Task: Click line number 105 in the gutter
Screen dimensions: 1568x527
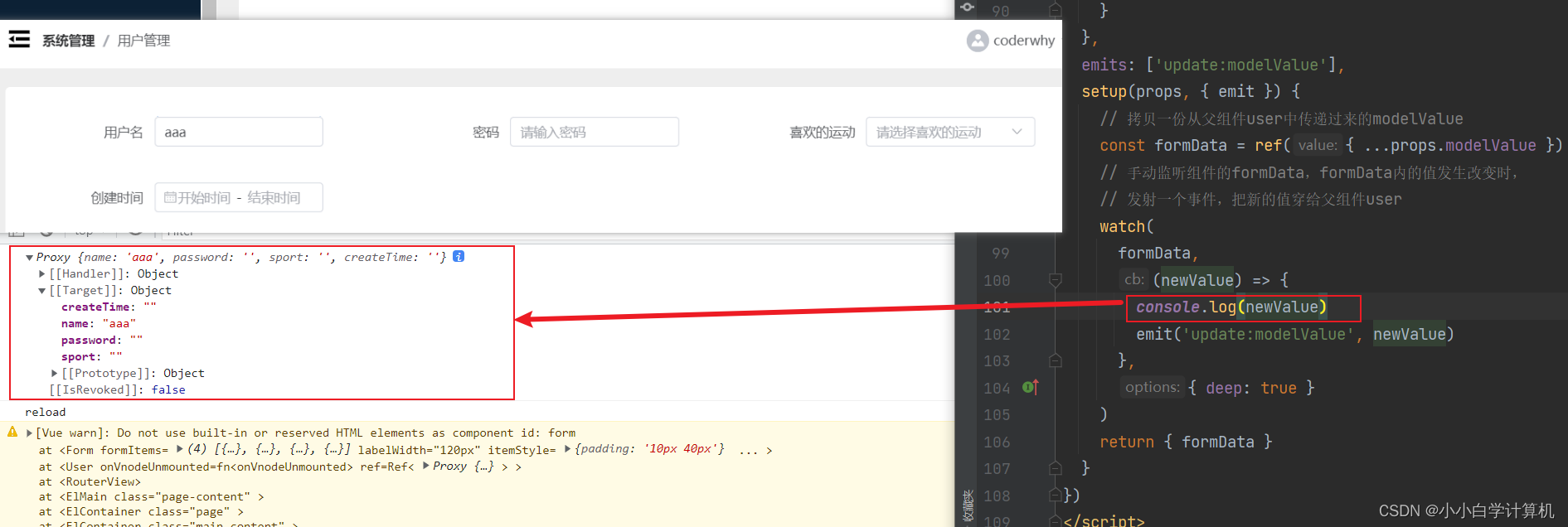Action: point(997,415)
